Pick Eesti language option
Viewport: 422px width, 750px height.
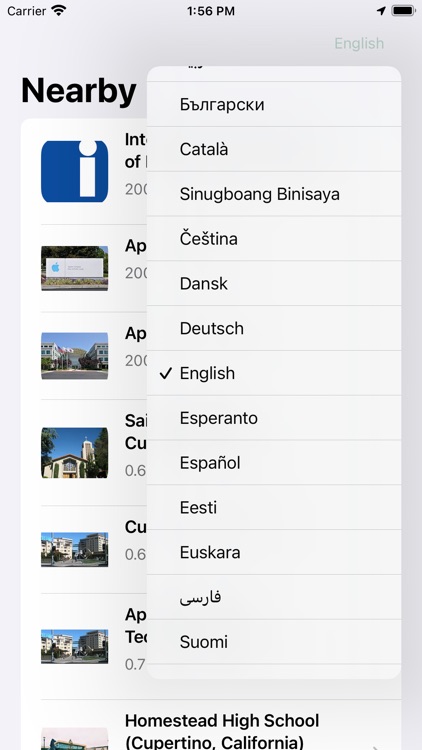274,507
